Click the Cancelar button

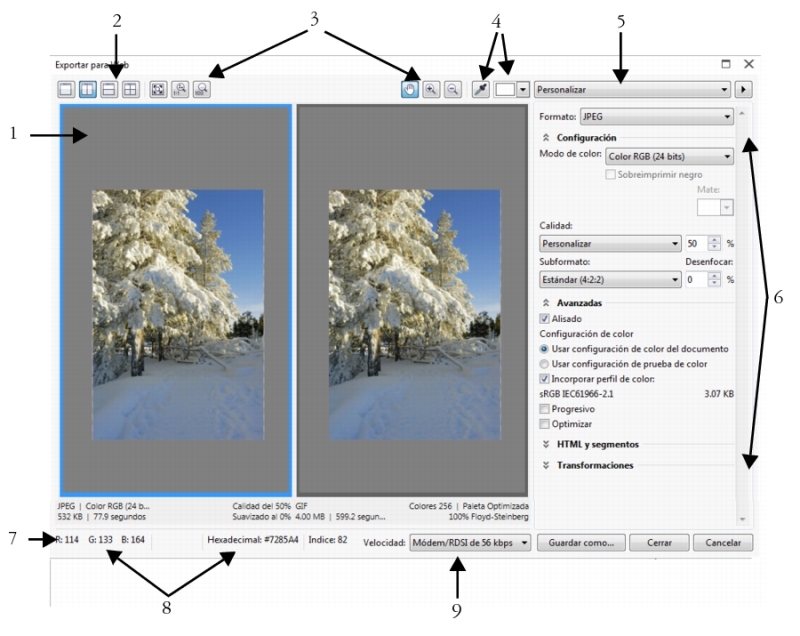point(722,544)
